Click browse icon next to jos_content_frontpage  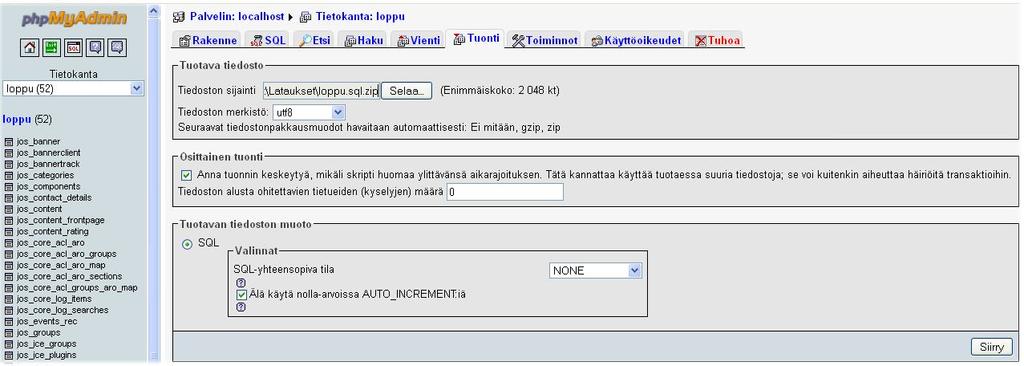[x=8, y=220]
